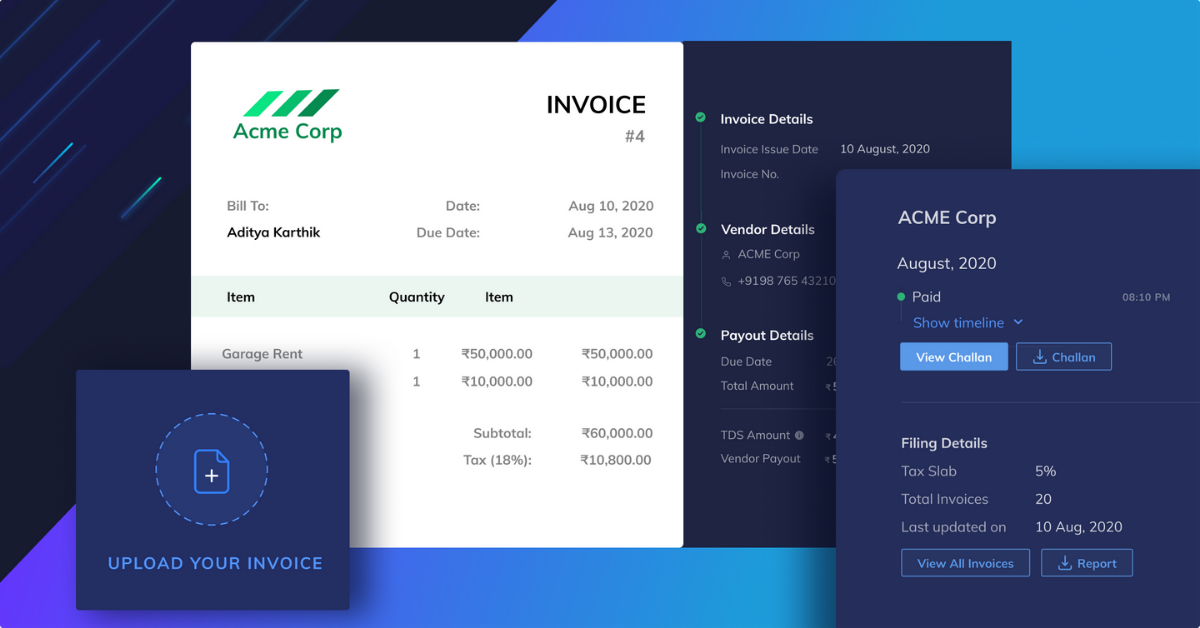Click the file plus upload icon
Viewport: 1200px width, 628px height.
click(x=211, y=470)
